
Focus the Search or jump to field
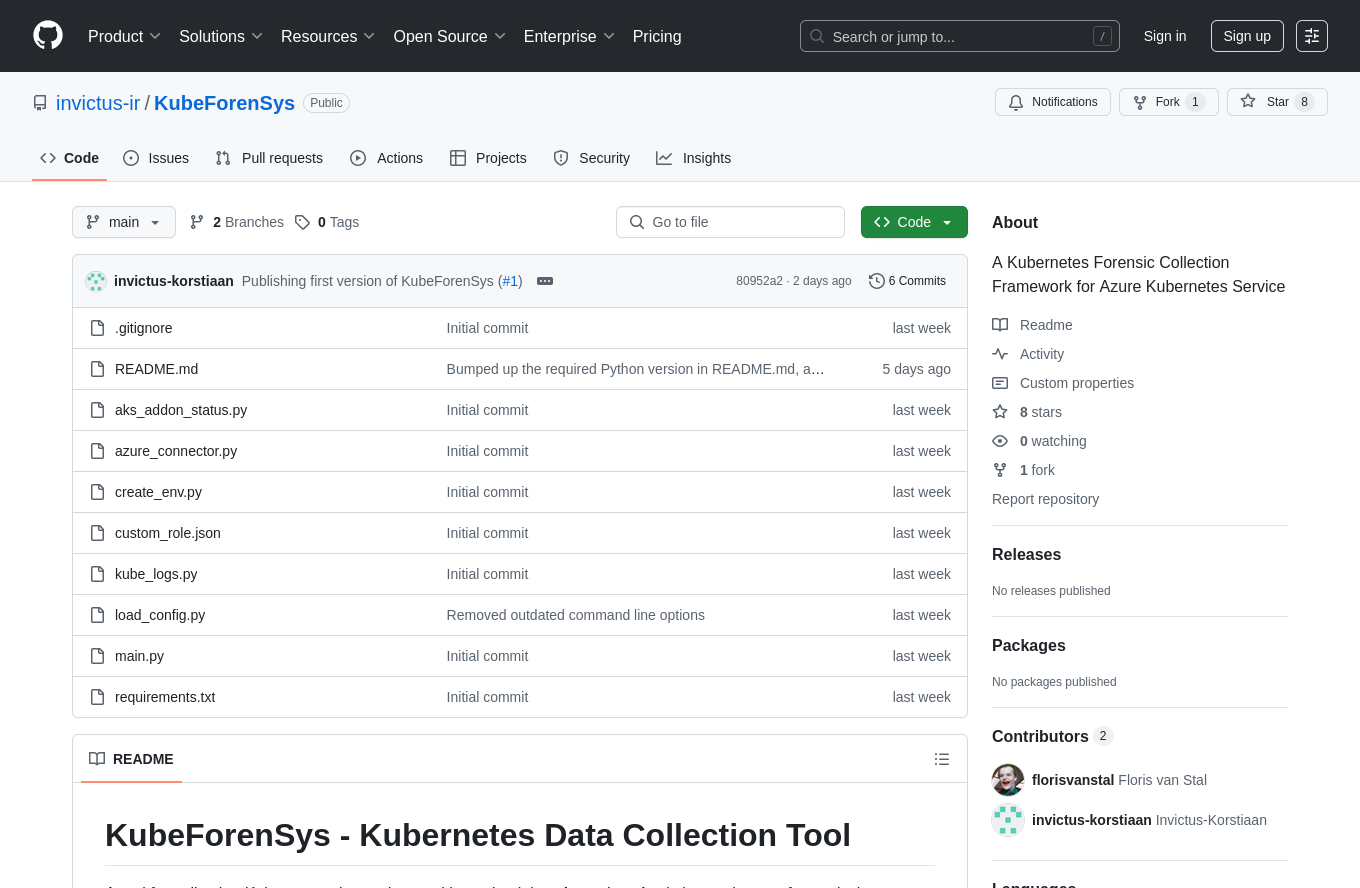pyautogui.click(x=960, y=36)
